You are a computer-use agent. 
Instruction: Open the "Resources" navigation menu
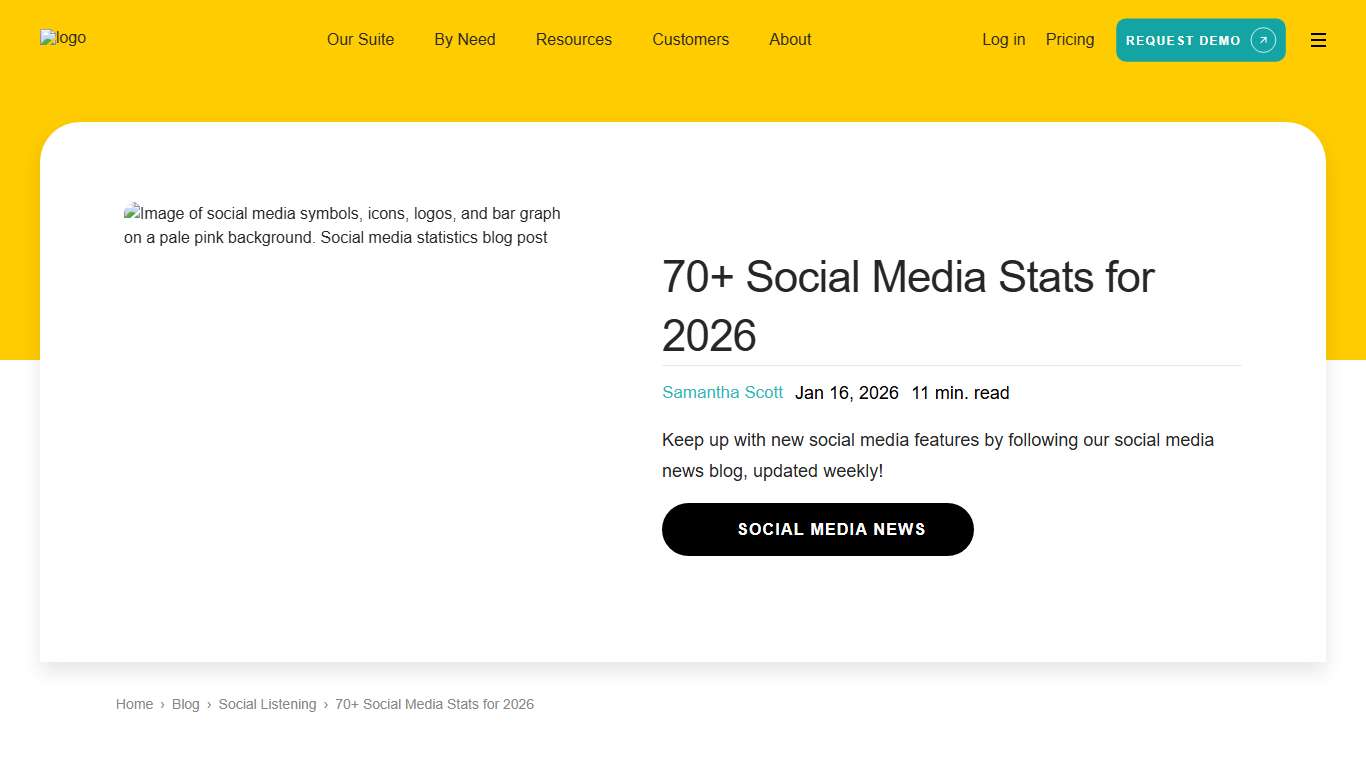[x=573, y=40]
